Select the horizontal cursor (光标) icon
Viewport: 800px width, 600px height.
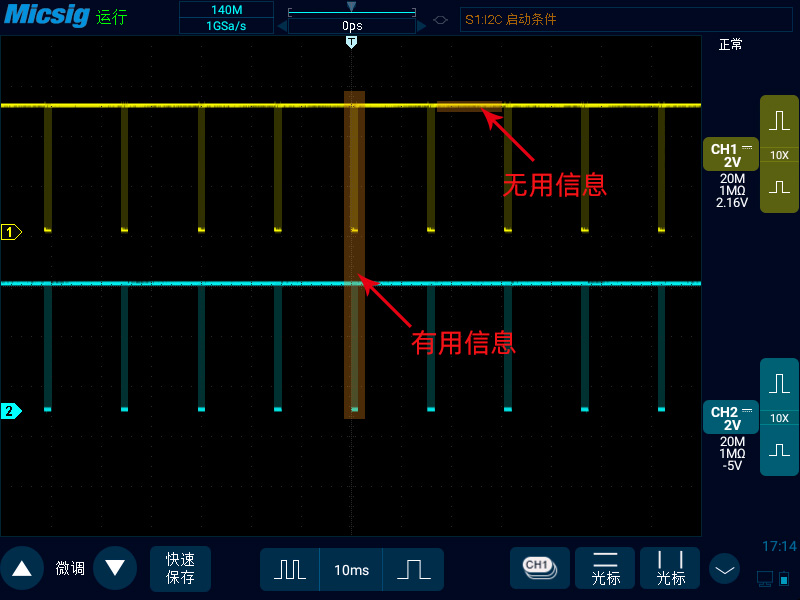click(x=605, y=568)
